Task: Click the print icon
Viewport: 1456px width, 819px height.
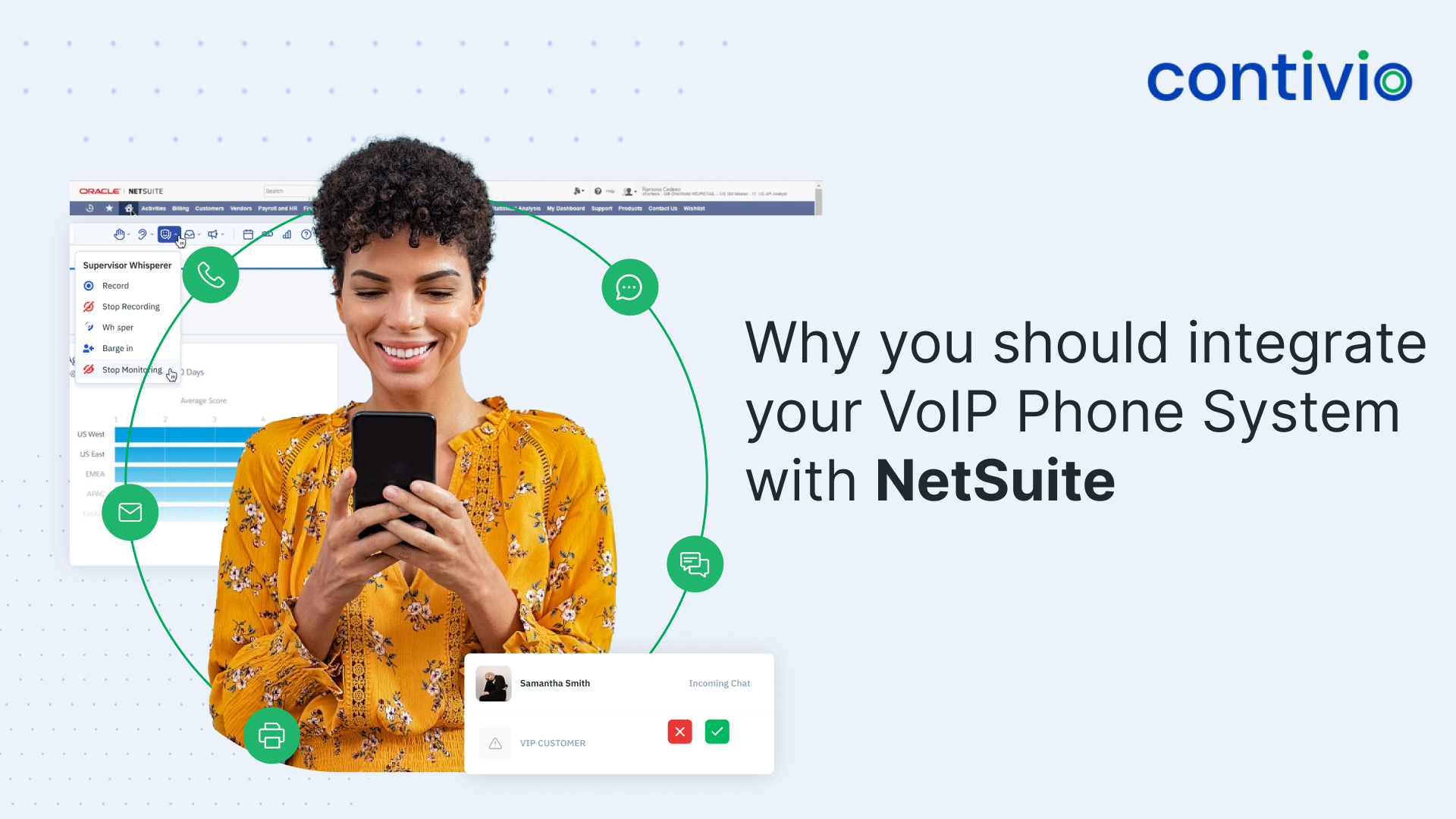Action: (270, 733)
